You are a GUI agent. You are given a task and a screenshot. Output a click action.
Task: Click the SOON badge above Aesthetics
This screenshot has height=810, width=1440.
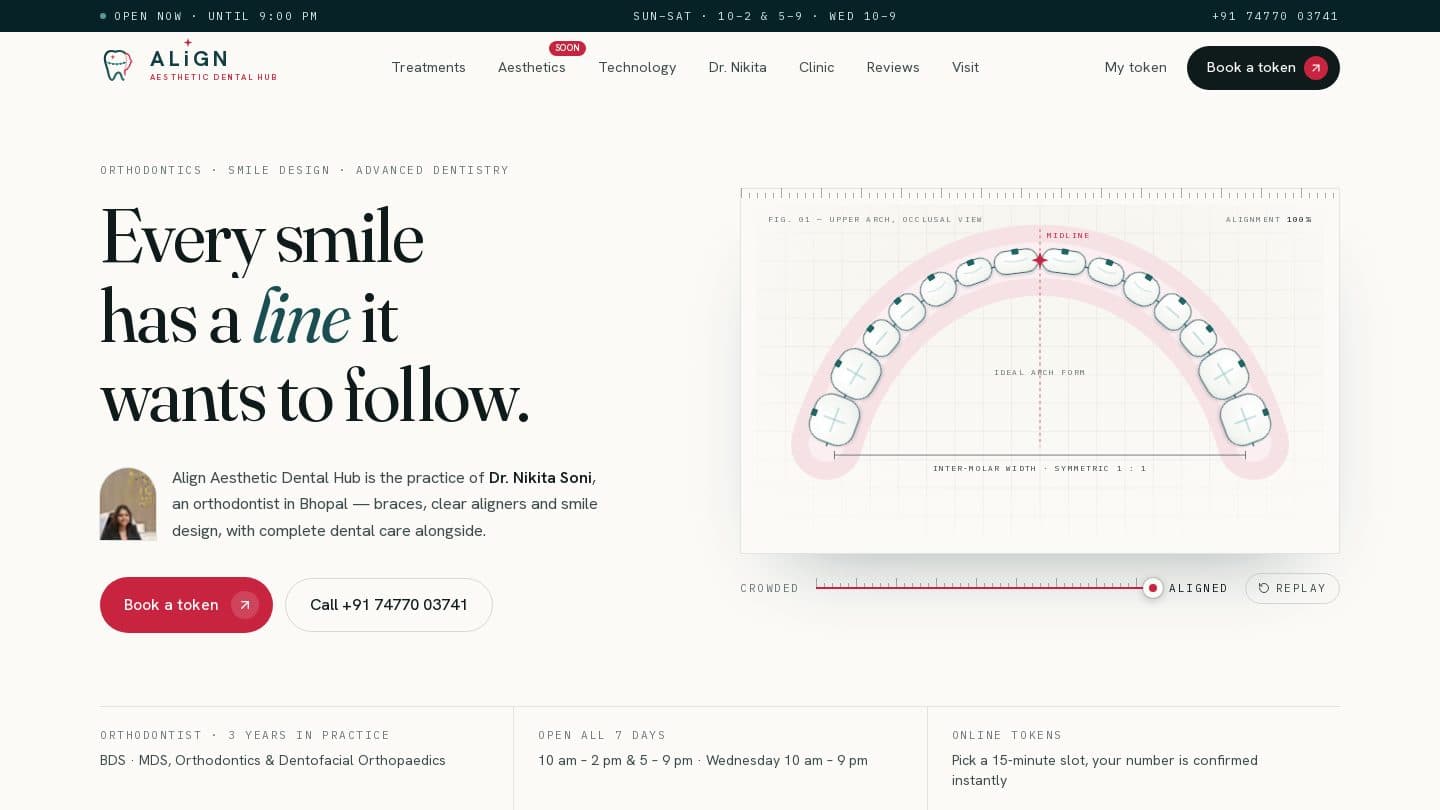click(567, 48)
